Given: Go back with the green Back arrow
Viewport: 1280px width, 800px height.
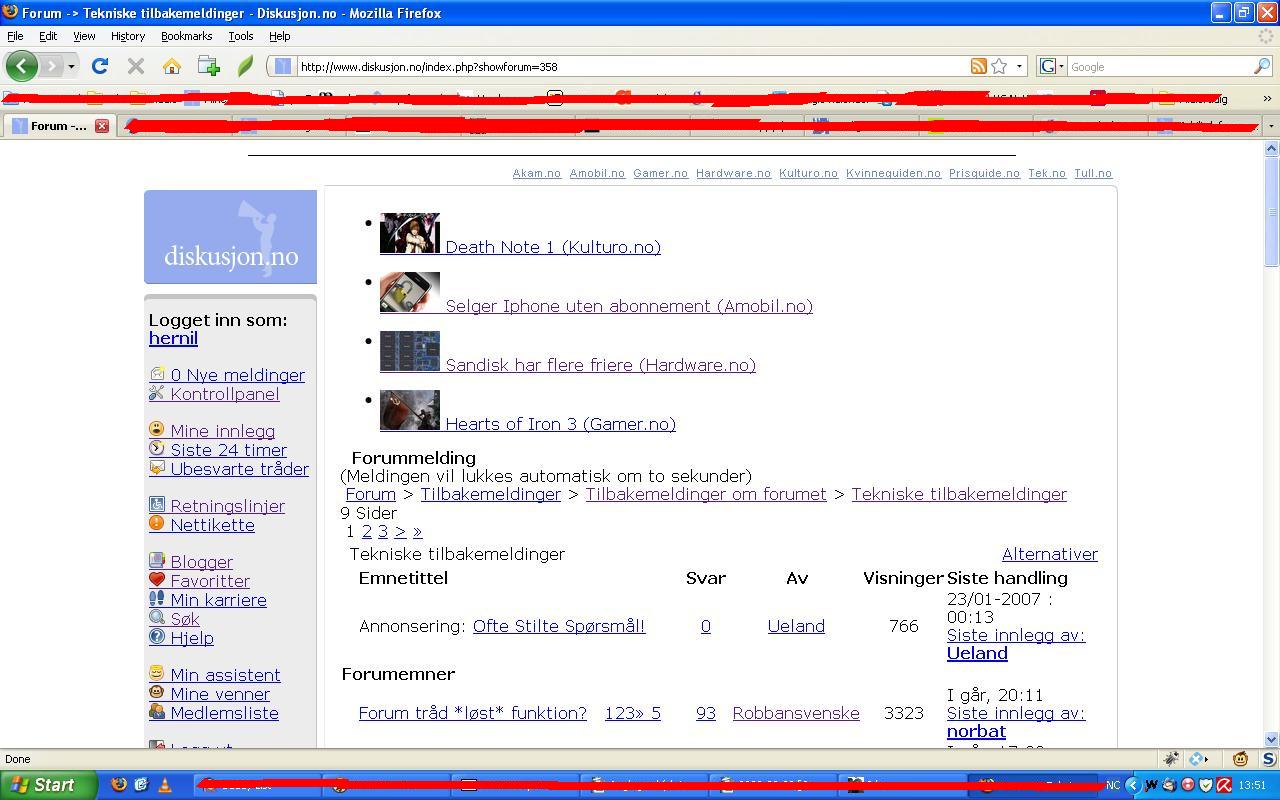Looking at the screenshot, I should coord(21,66).
